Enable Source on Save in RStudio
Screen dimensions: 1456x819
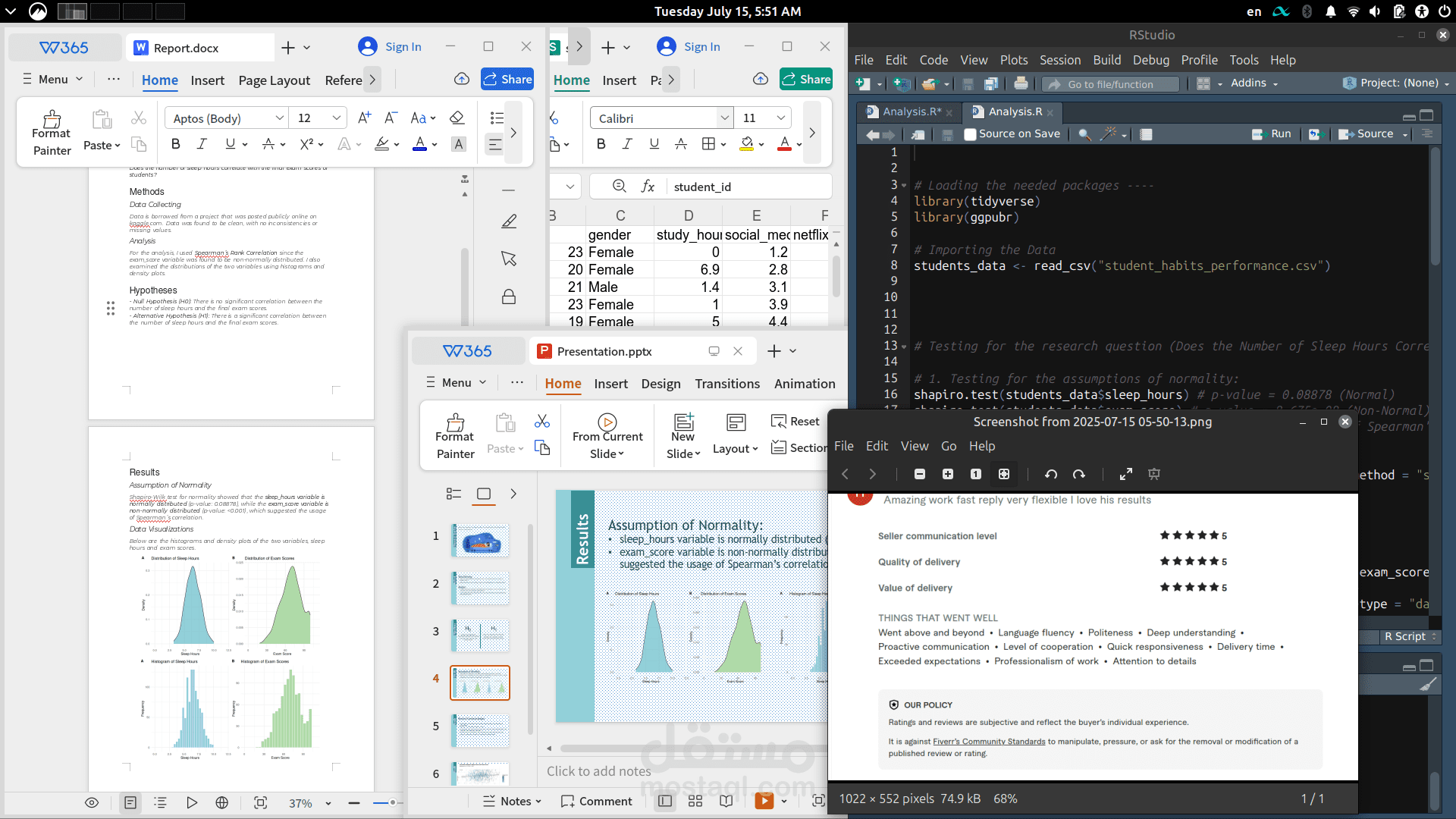pos(969,133)
